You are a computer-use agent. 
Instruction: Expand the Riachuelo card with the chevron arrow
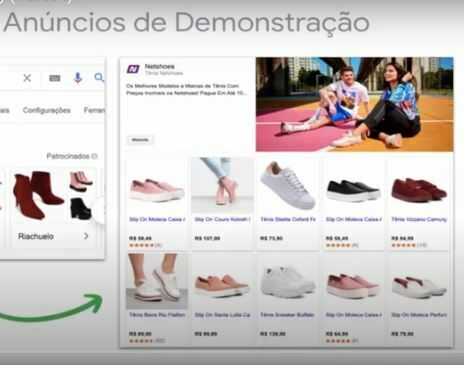[x=86, y=236]
